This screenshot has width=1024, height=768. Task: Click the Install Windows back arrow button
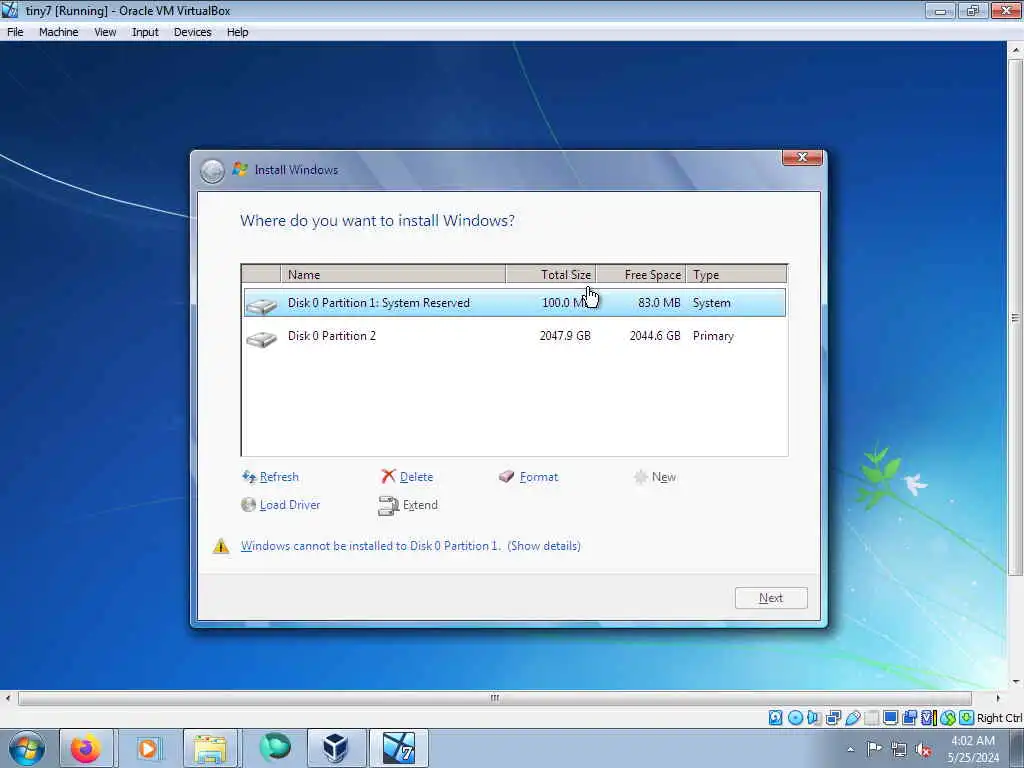[212, 171]
